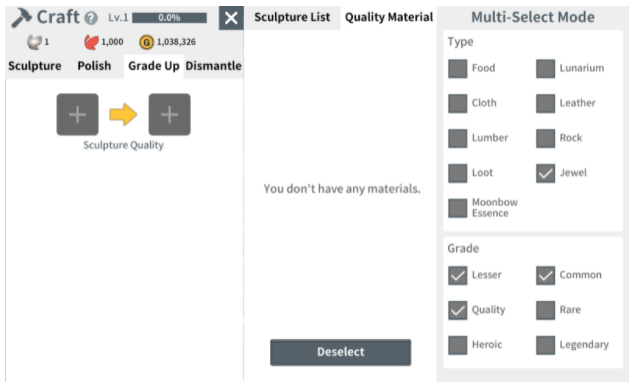The image size is (636, 389).
Task: Add sculpture in the left plus slot
Action: [x=77, y=115]
